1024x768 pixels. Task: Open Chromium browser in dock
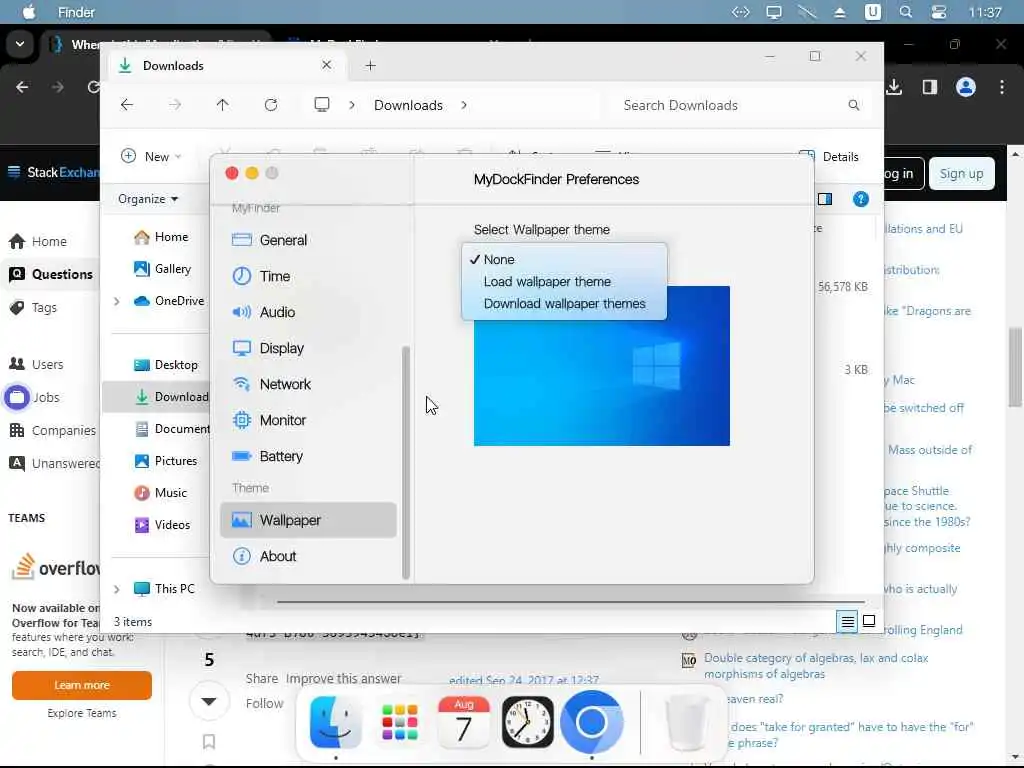tap(592, 722)
